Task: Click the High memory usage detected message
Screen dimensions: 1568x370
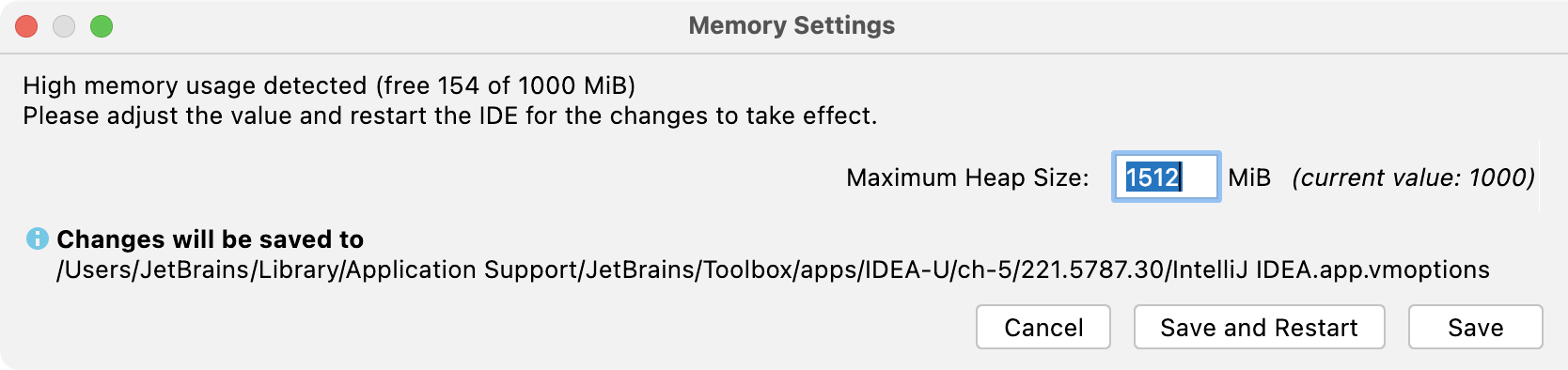Action: 329,85
